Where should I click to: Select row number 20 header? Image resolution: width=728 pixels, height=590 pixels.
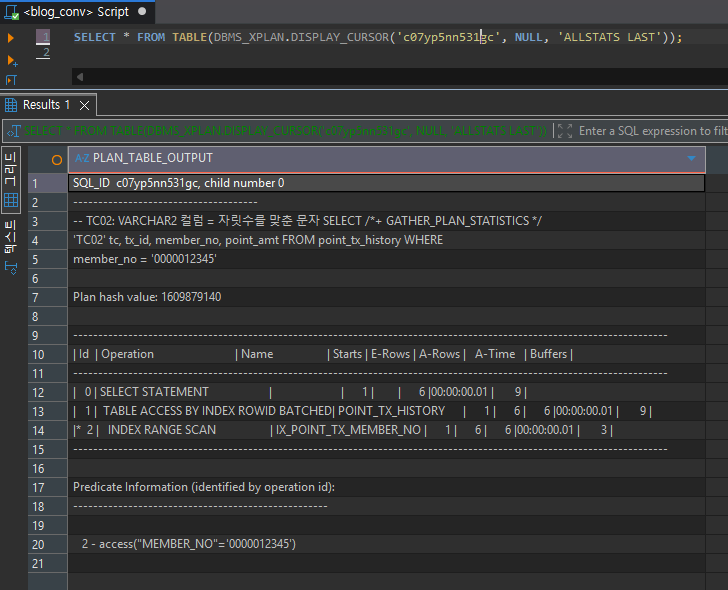47,545
